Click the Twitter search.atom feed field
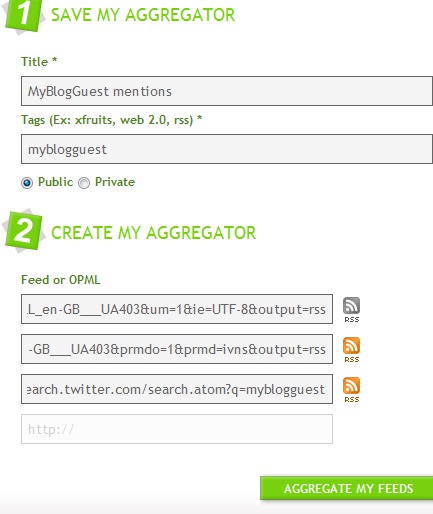 click(177, 389)
